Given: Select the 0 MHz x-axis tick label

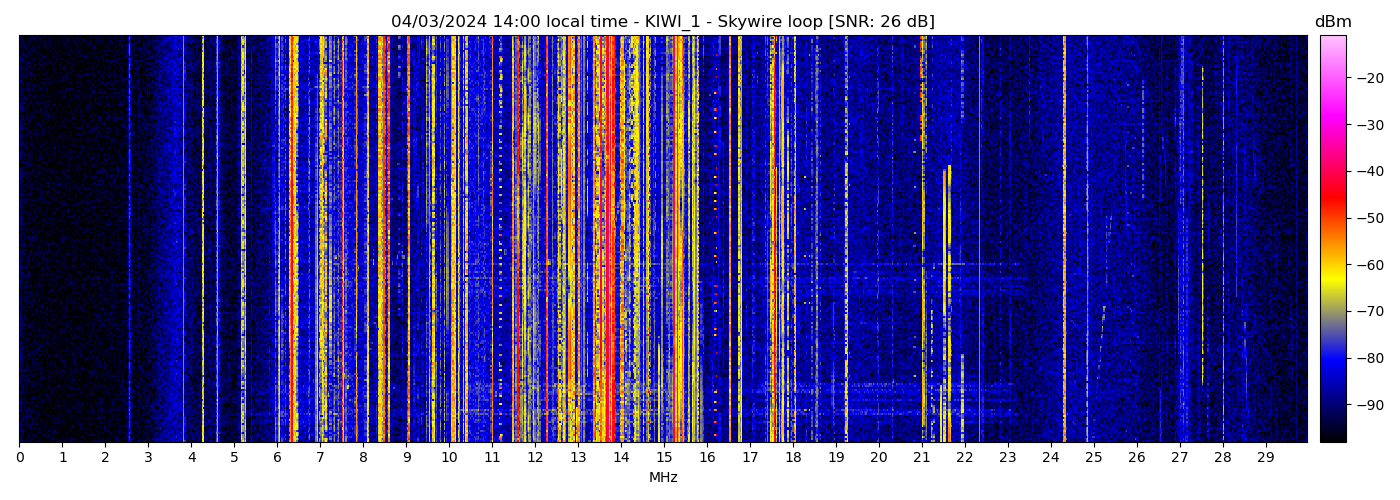Looking at the screenshot, I should tap(20, 457).
